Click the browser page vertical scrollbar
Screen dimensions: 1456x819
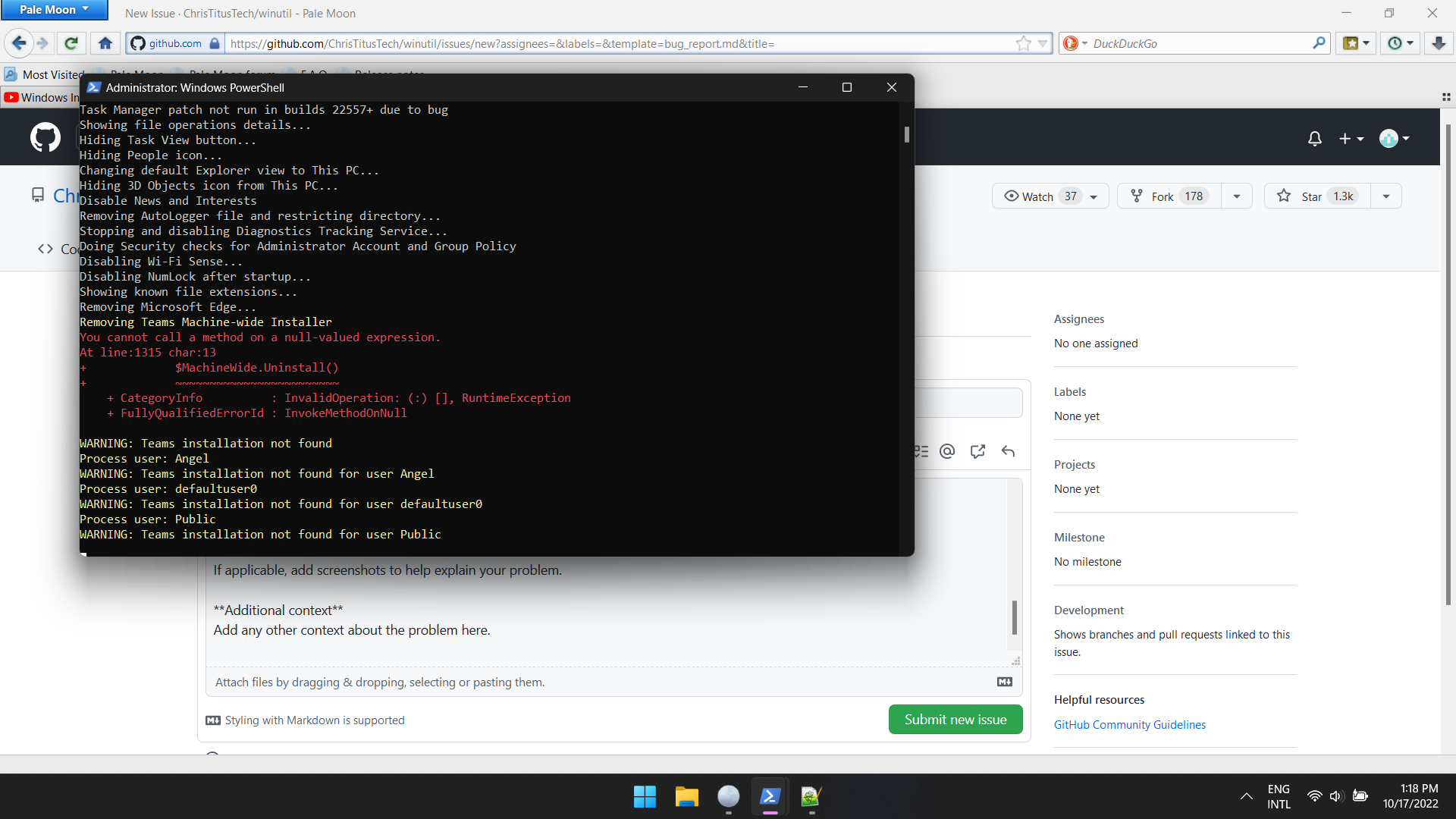1448,364
